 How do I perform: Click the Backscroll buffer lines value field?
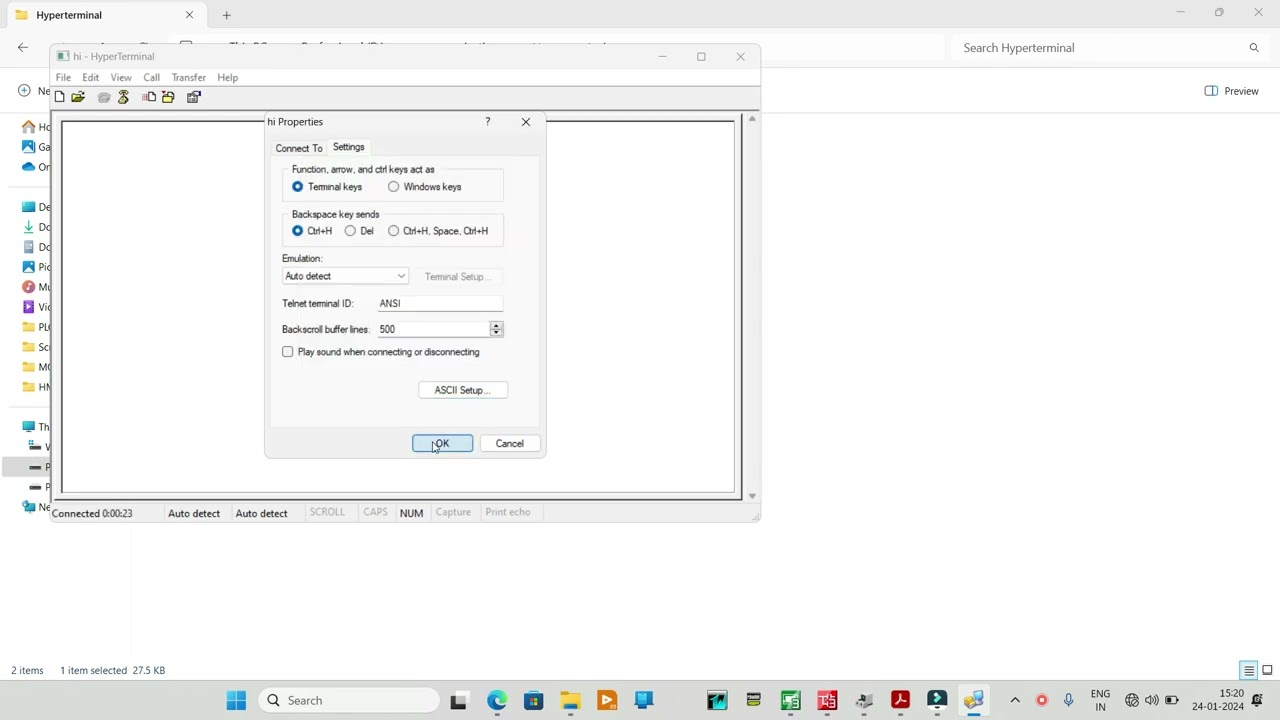tap(432, 329)
